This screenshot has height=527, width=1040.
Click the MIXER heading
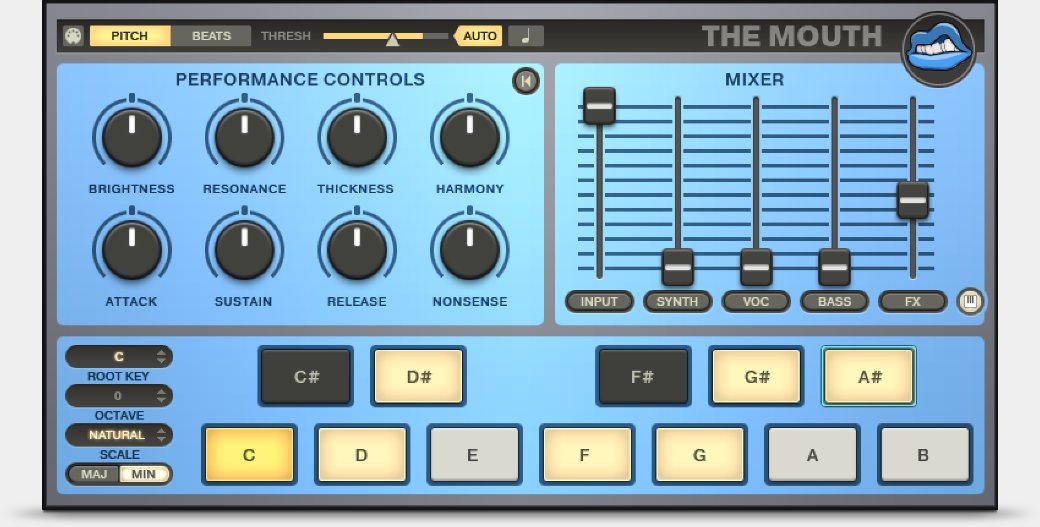(754, 80)
